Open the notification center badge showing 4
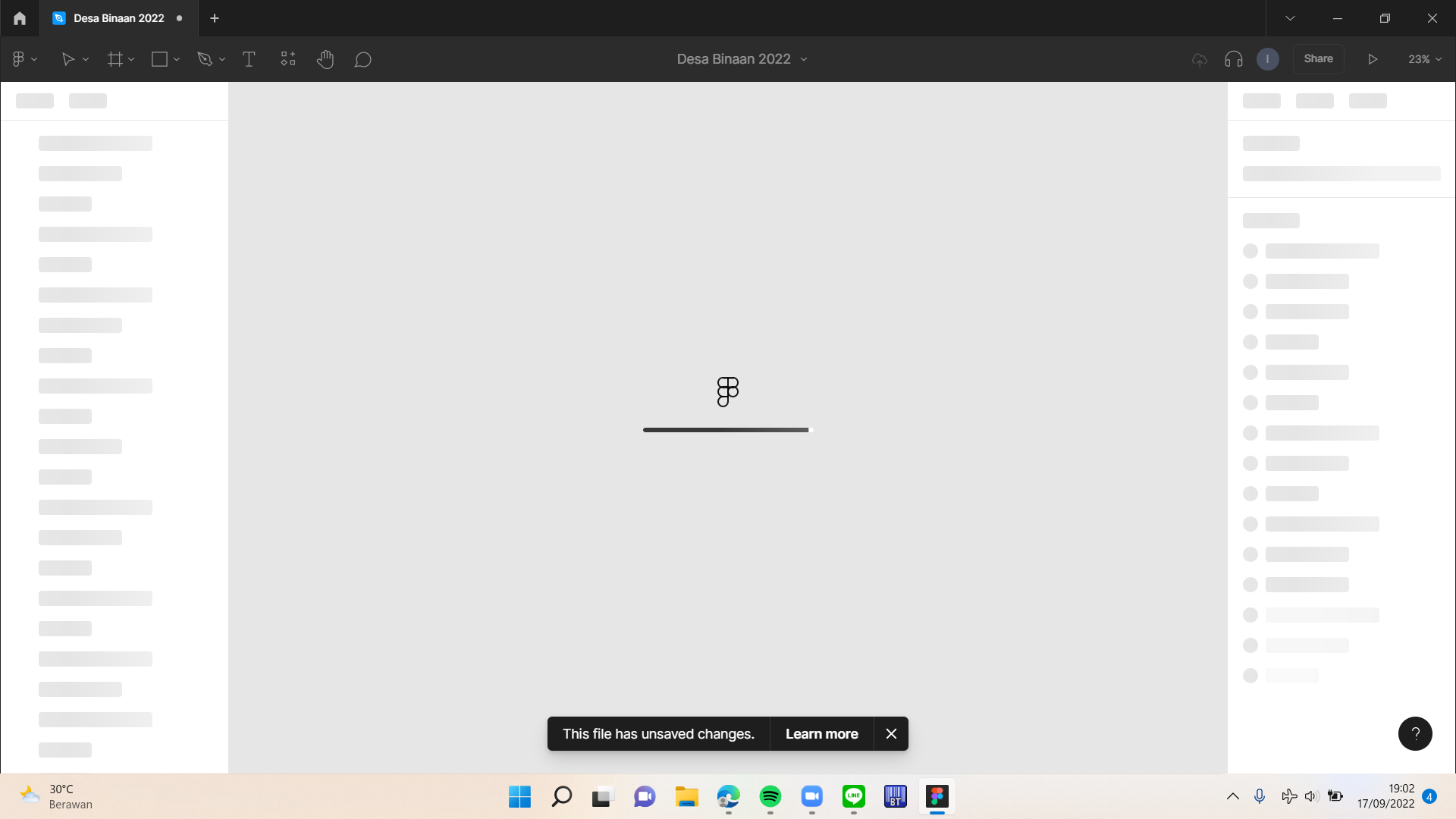Image resolution: width=1456 pixels, height=819 pixels. click(1429, 796)
